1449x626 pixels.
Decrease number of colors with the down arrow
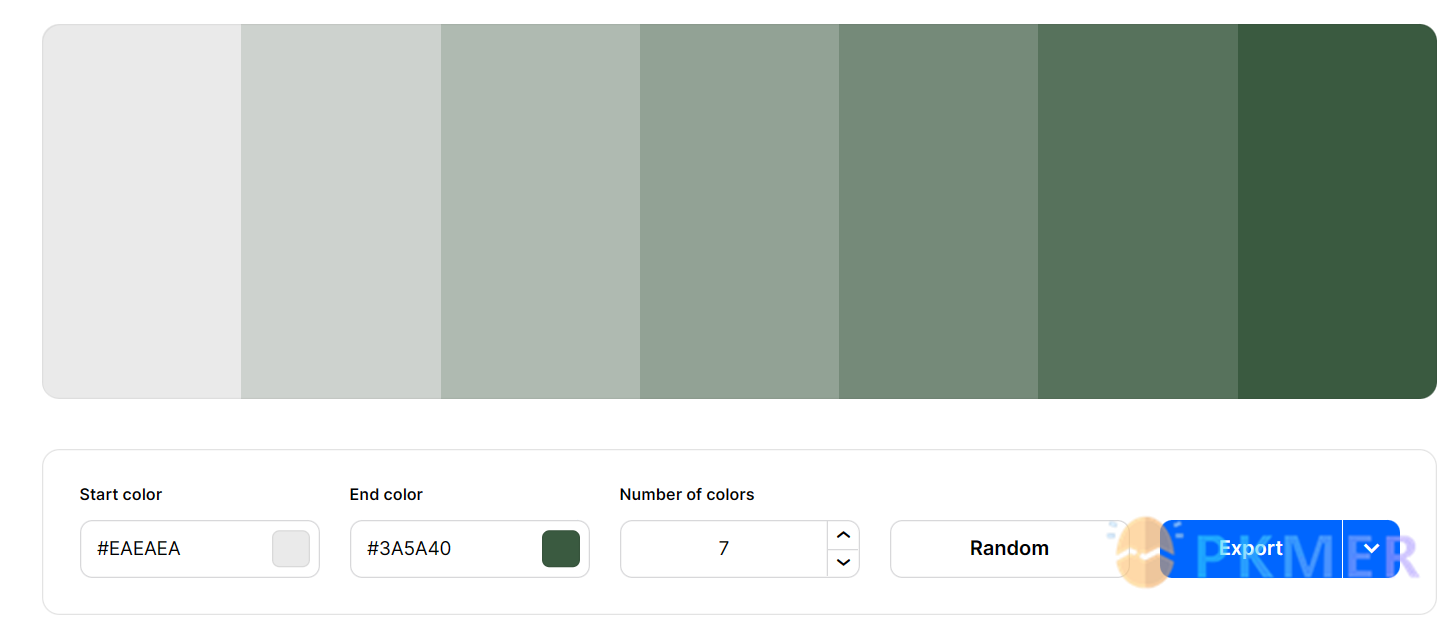point(843,562)
